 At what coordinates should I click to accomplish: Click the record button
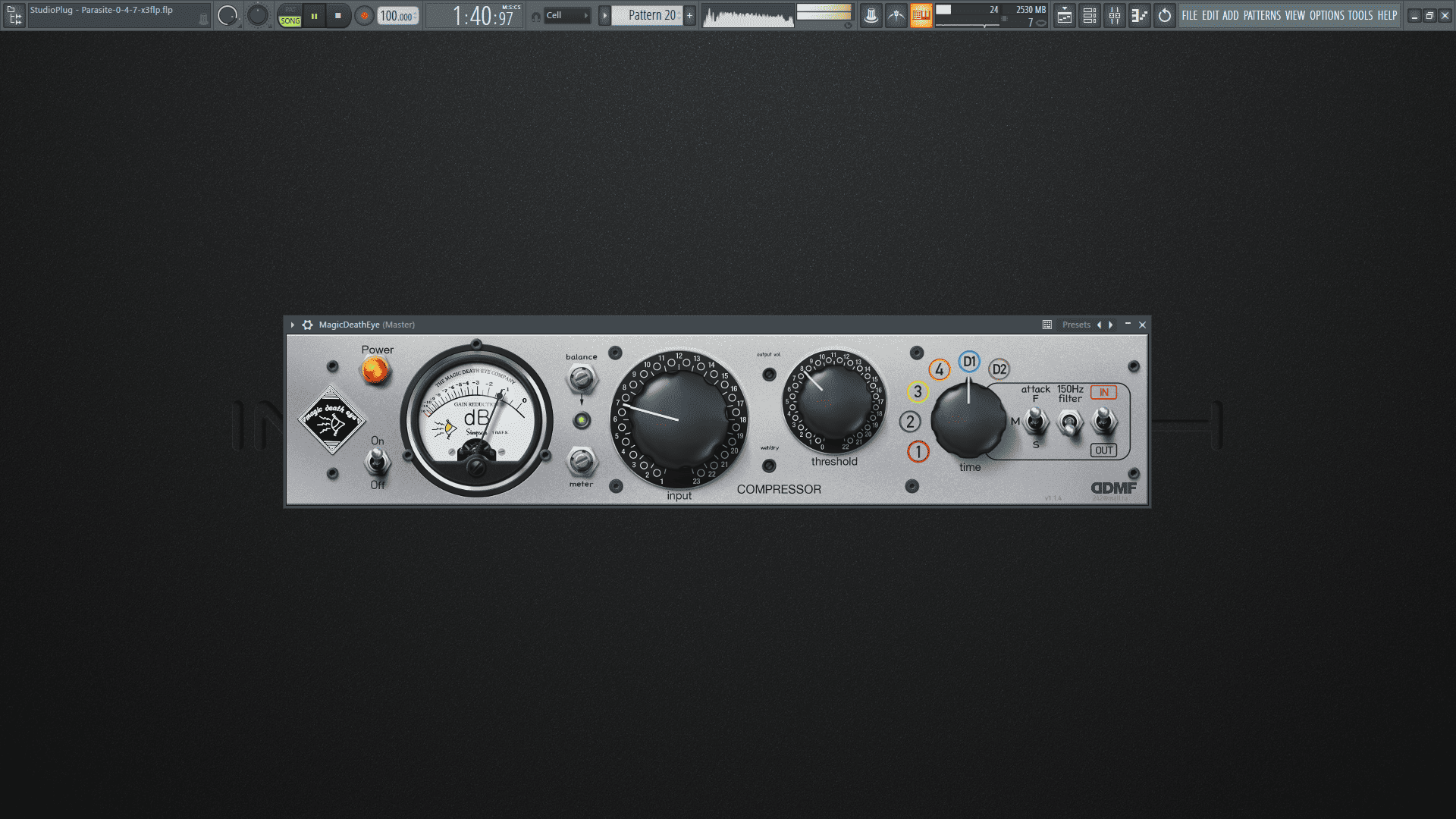(x=364, y=15)
